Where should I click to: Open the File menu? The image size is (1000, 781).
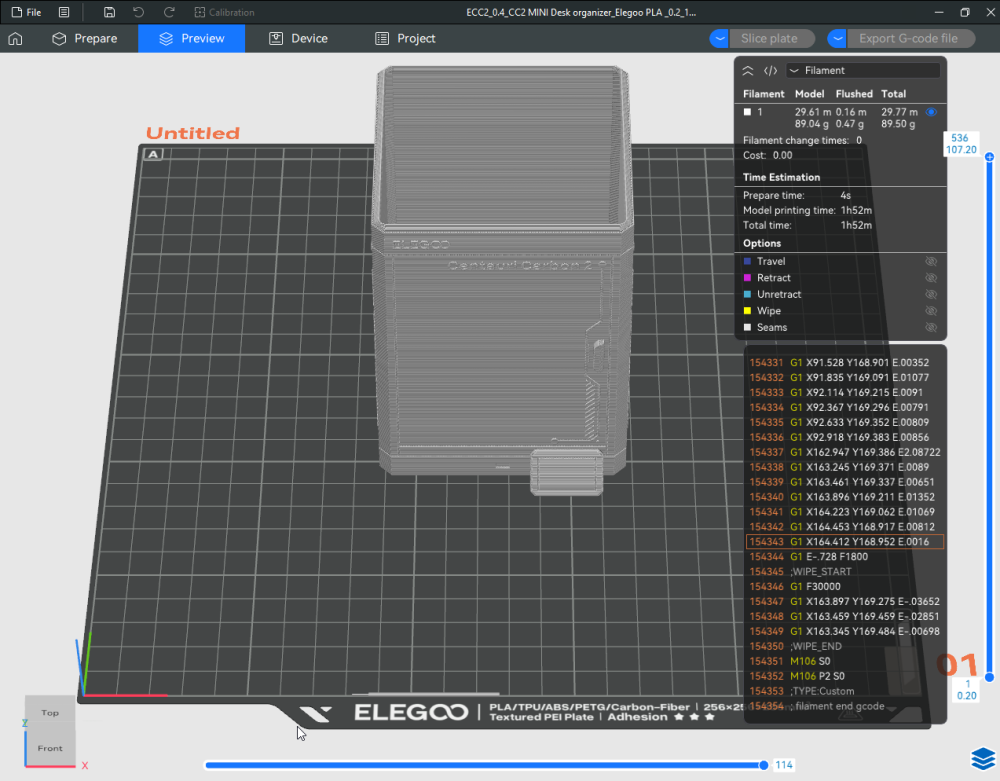[26, 12]
